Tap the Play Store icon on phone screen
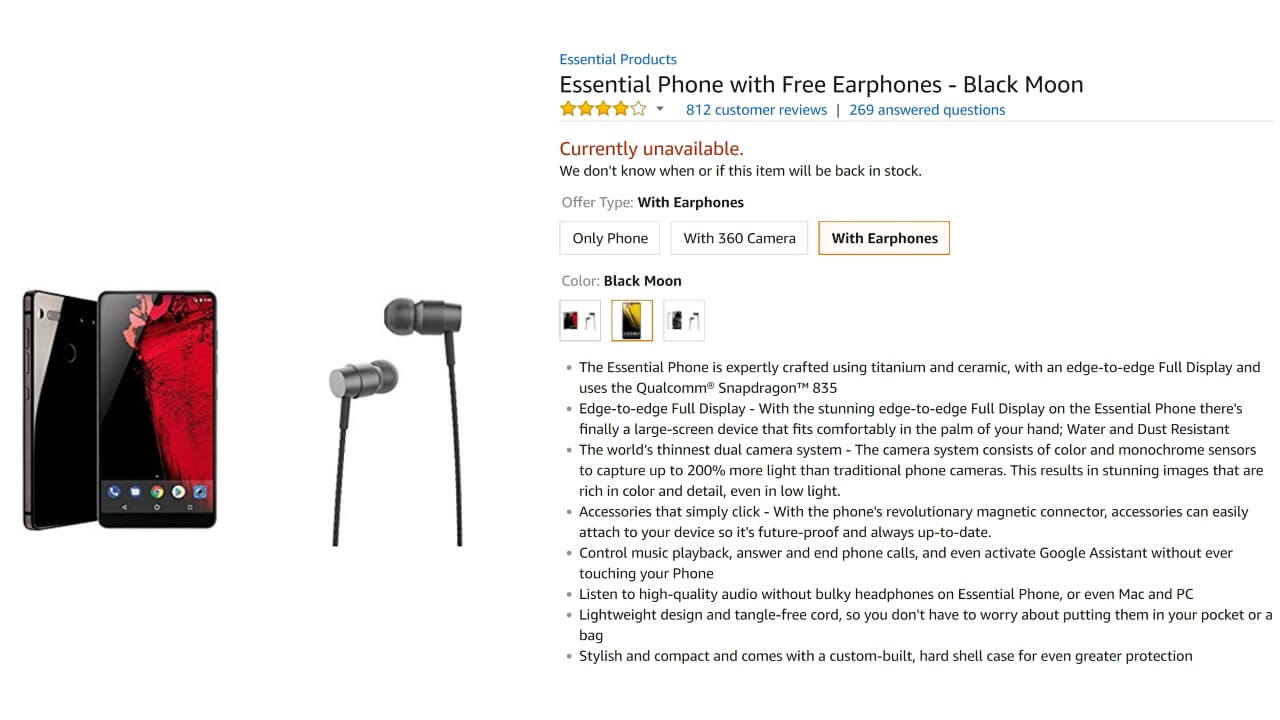 178,491
